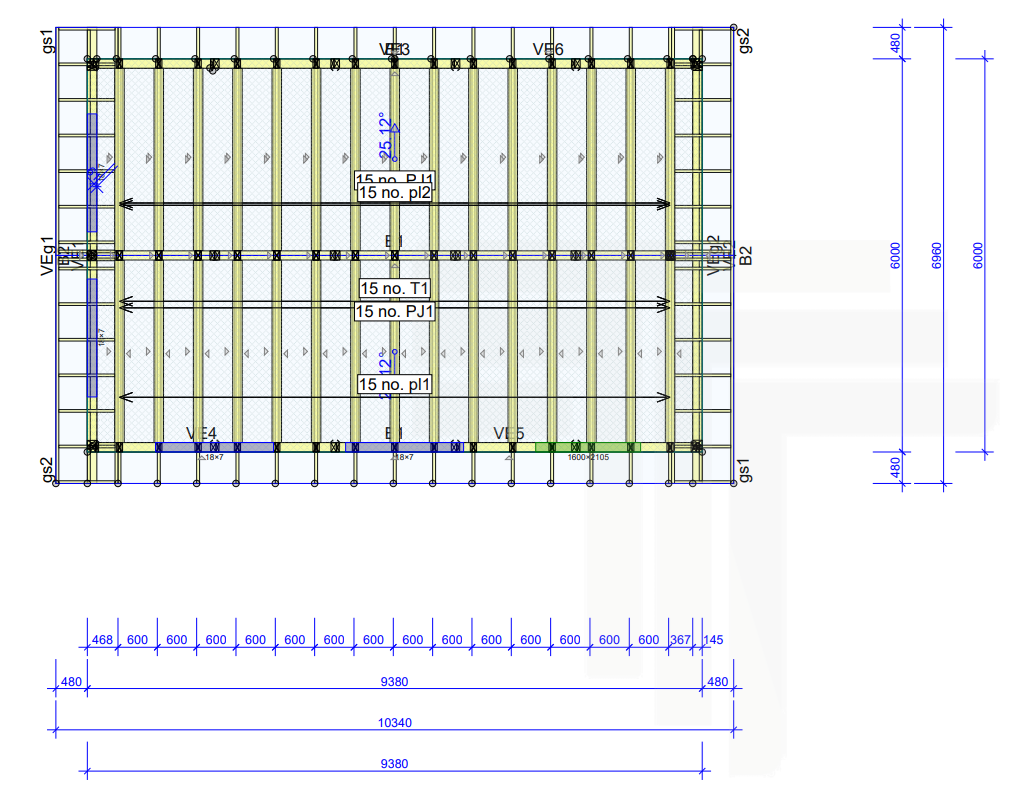Screen dimensions: 1010x793
Task: Select the VE6 wall label
Action: pos(548,49)
